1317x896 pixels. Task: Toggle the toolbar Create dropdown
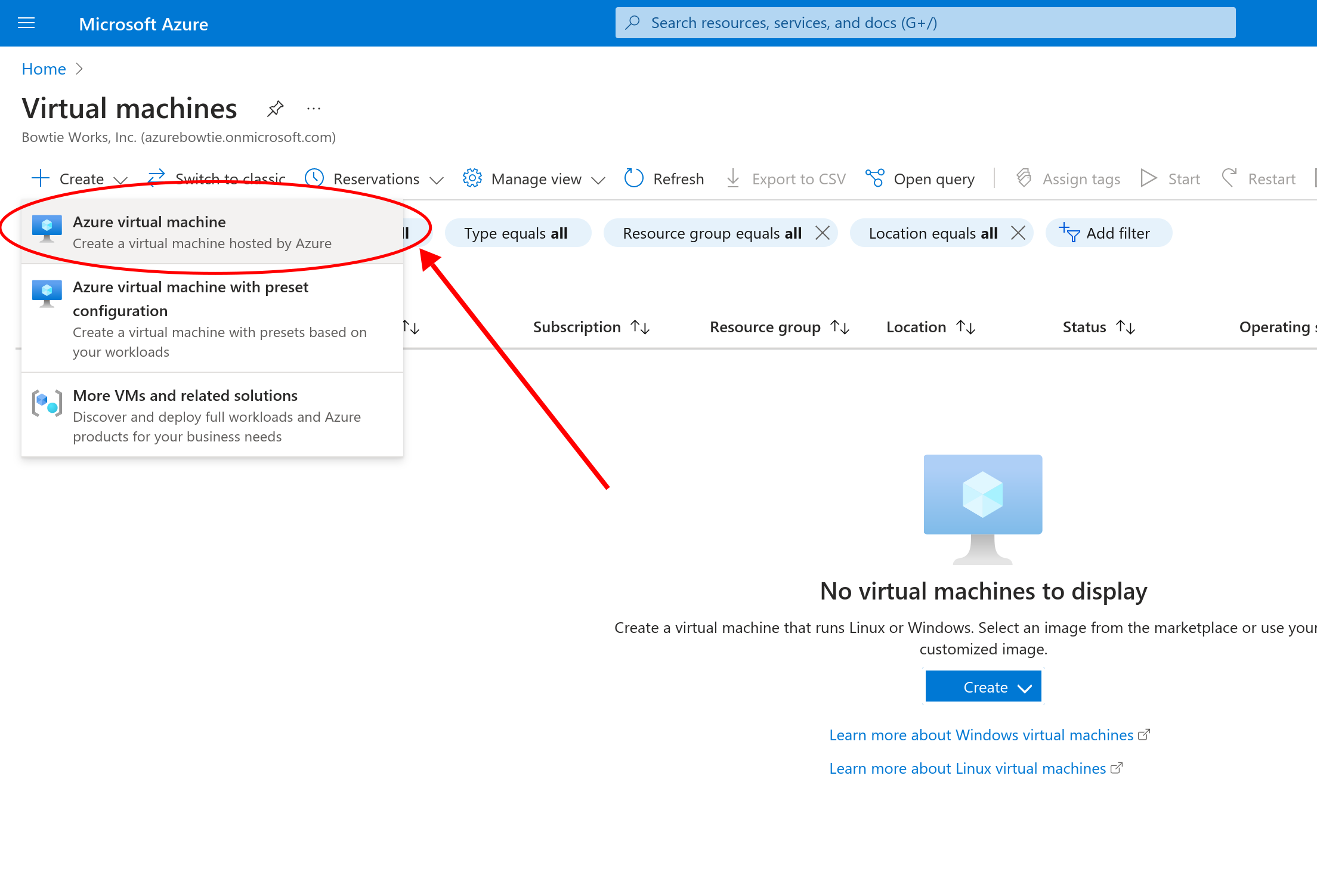pyautogui.click(x=79, y=178)
